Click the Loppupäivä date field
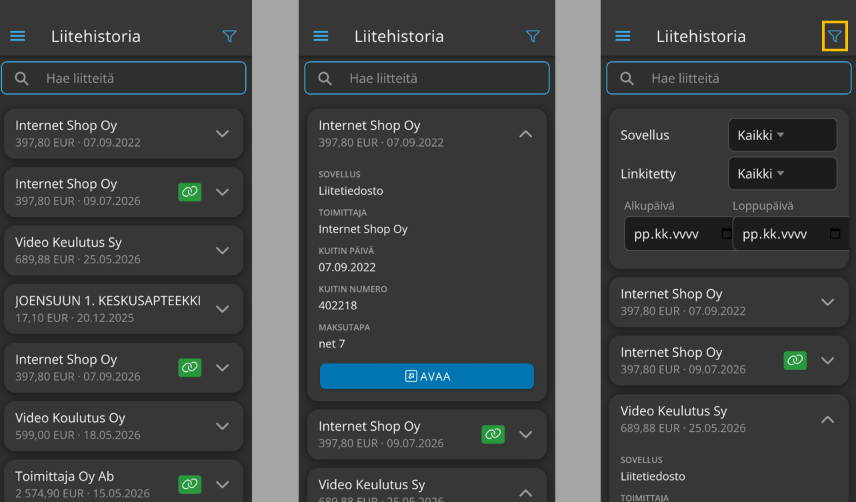This screenshot has width=856, height=502. click(x=790, y=234)
